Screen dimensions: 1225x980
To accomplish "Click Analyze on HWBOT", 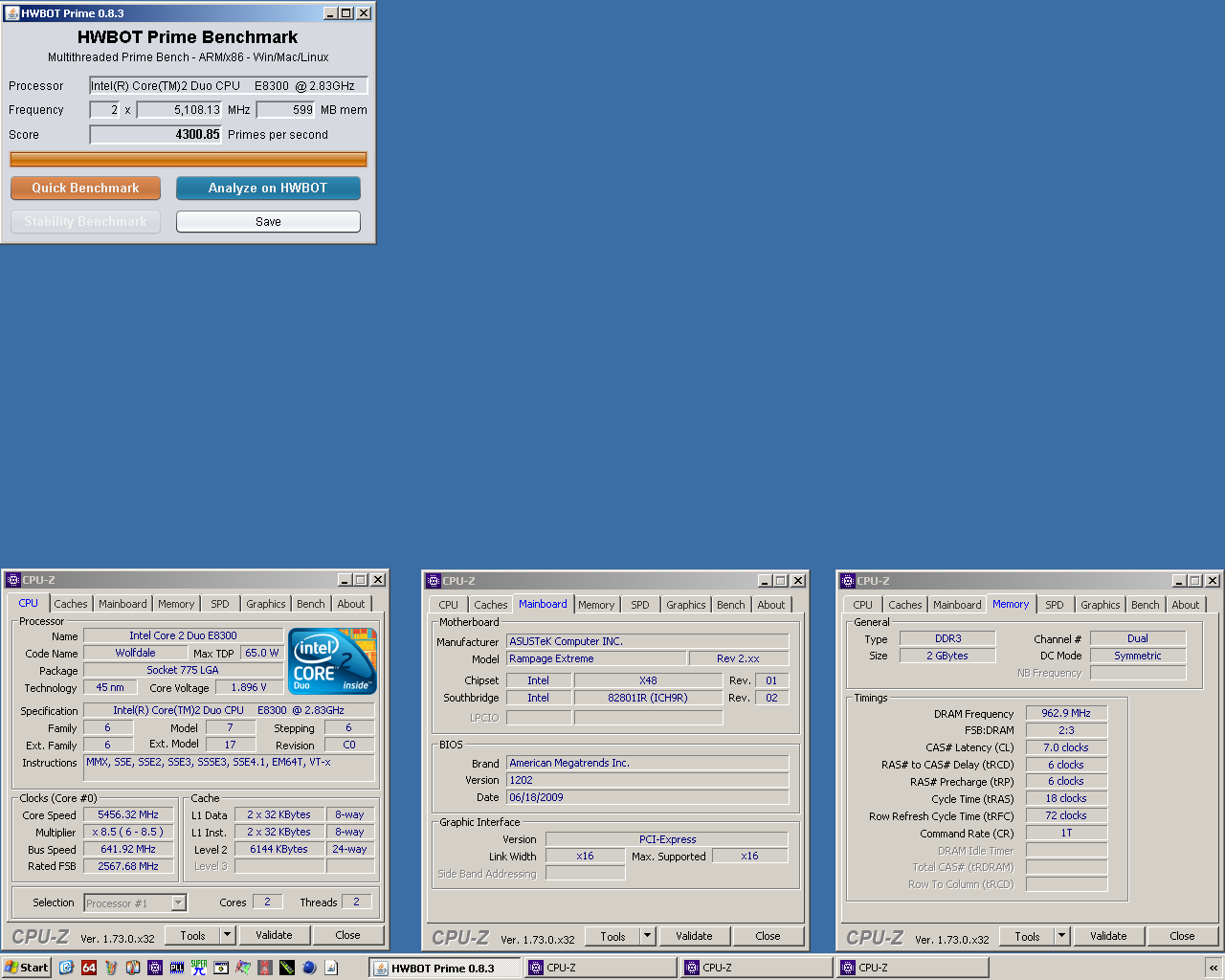I will 268,188.
